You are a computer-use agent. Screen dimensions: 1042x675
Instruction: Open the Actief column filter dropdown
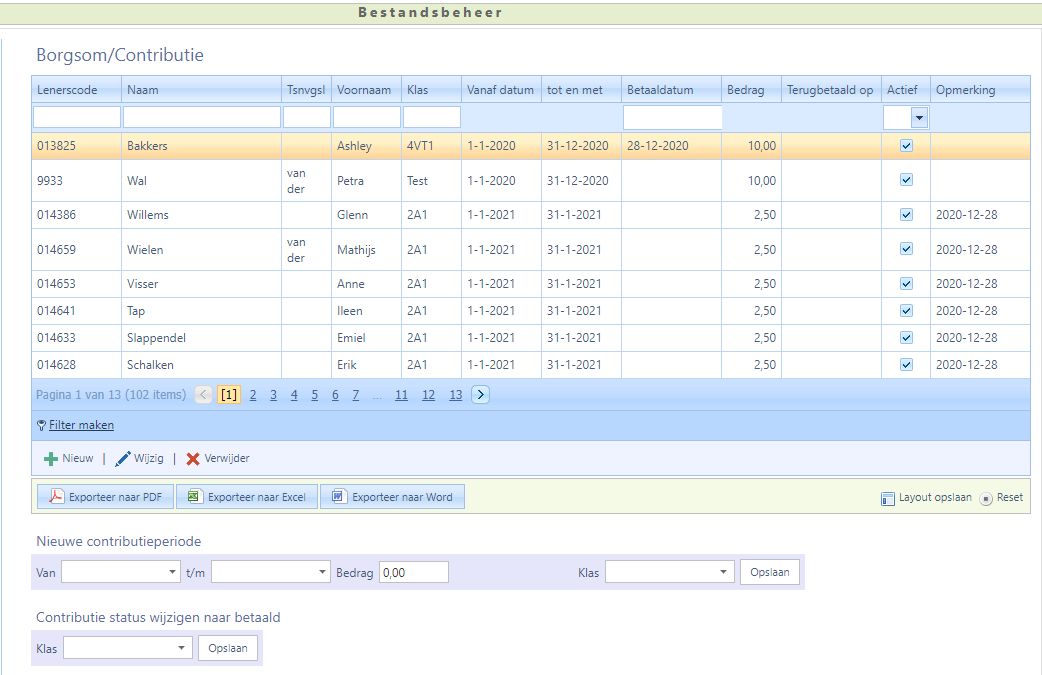click(919, 118)
